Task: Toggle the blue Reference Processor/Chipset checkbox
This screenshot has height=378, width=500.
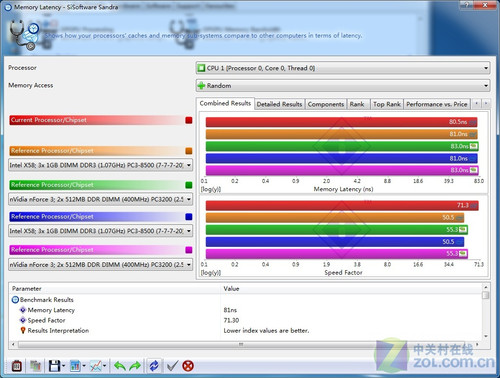Action: click(189, 217)
